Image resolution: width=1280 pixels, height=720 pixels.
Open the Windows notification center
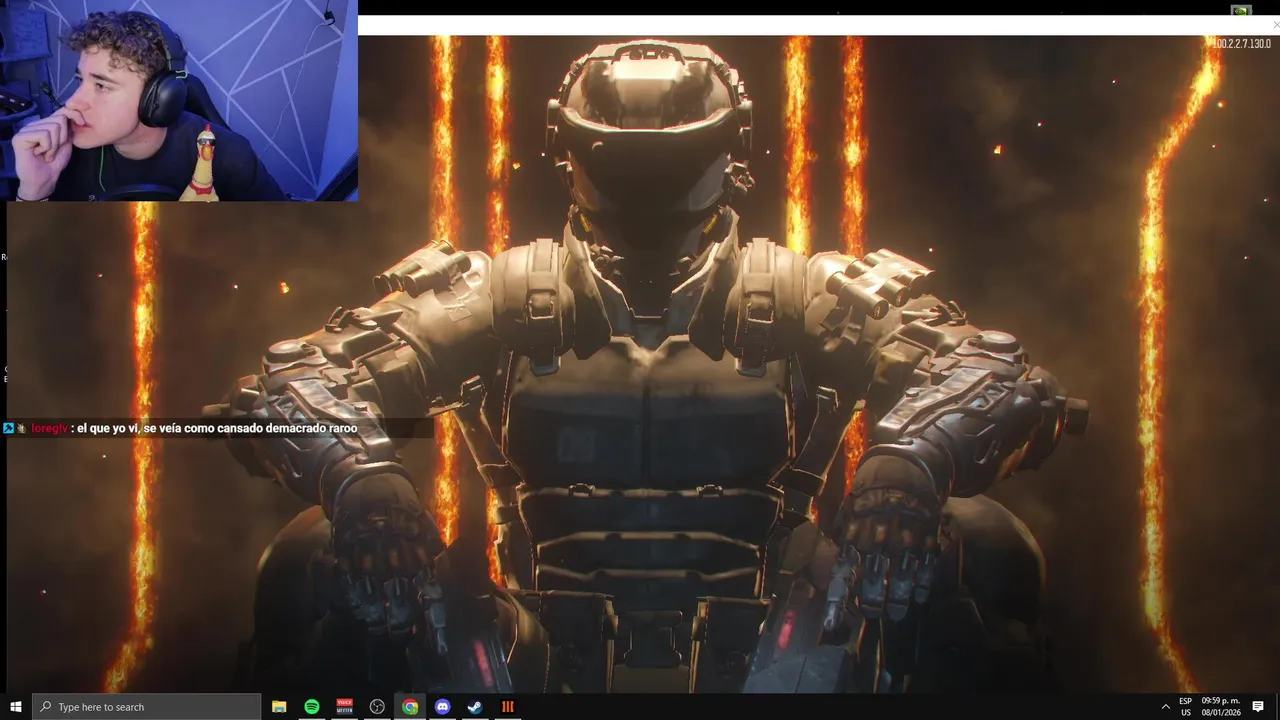(x=1258, y=707)
